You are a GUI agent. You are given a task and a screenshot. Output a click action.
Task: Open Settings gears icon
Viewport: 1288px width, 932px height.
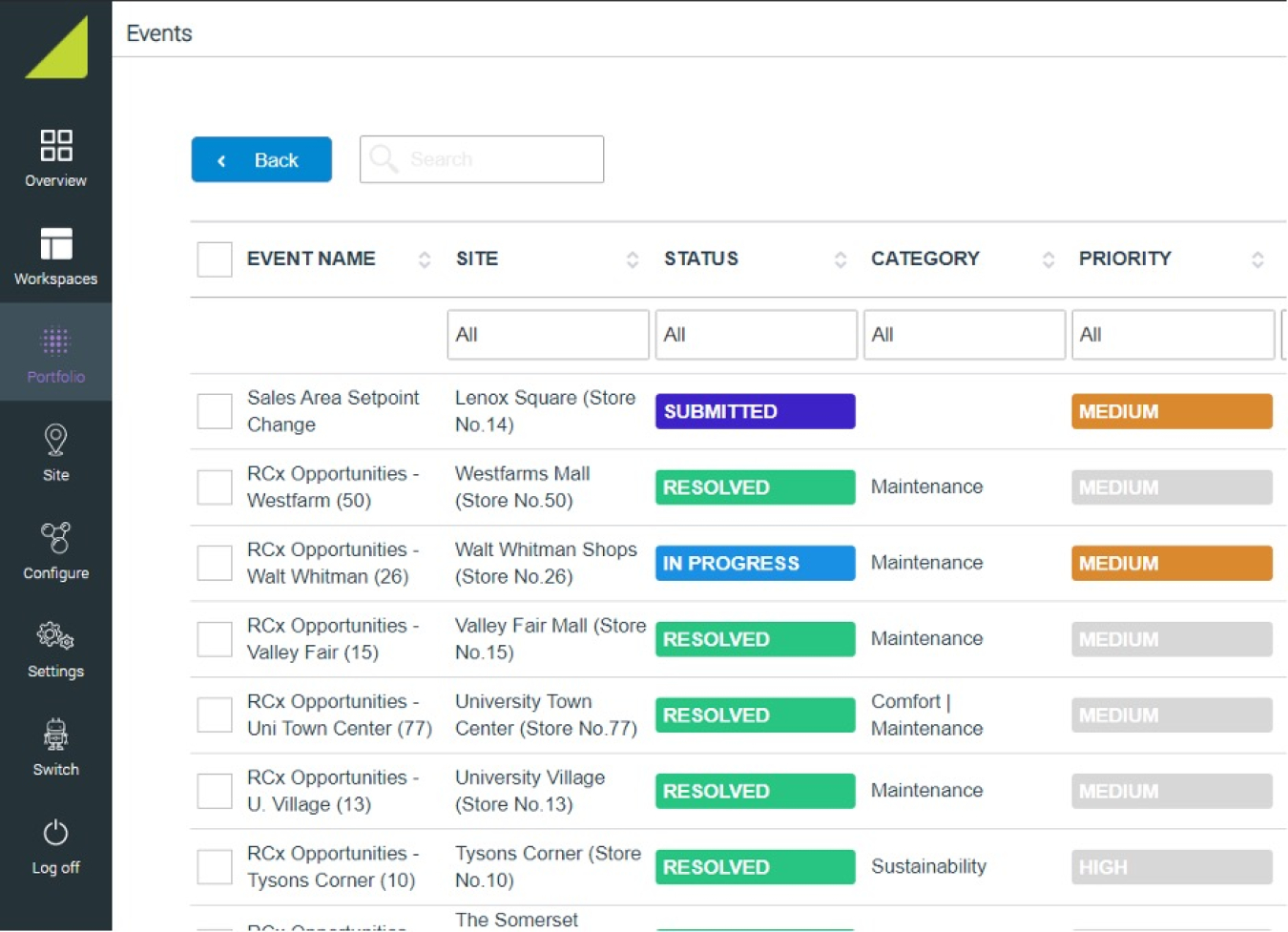(x=55, y=636)
